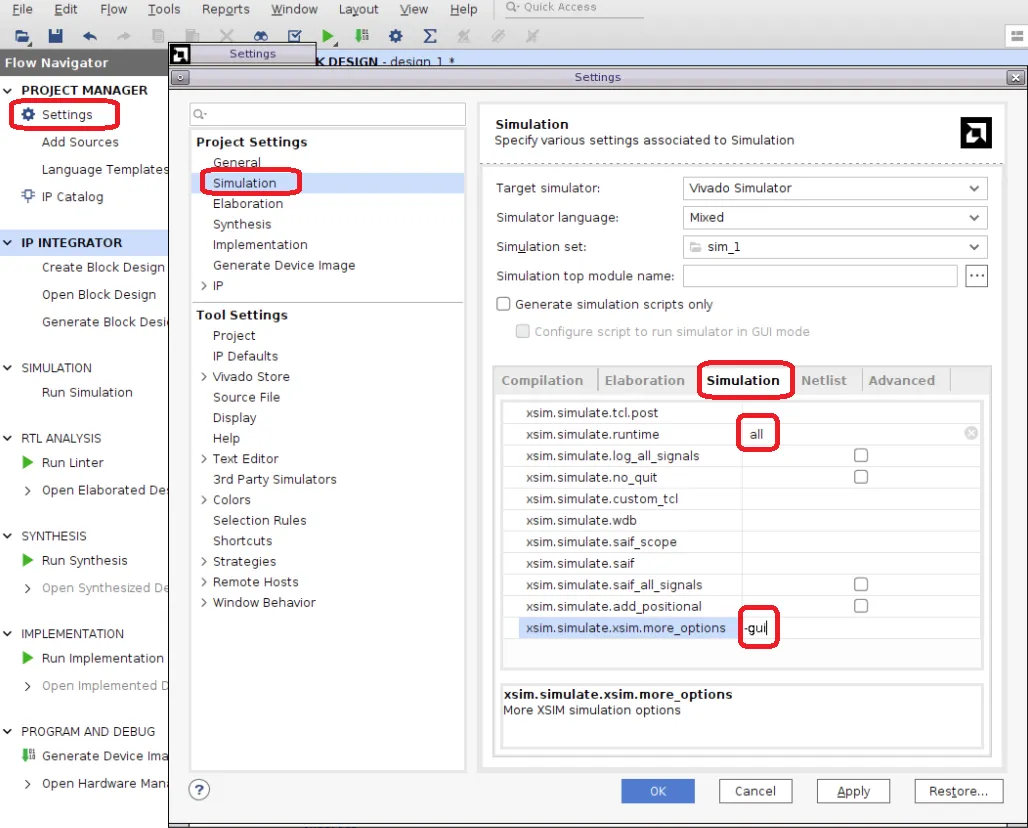
Task: Open the Flow menu
Action: pos(113,9)
